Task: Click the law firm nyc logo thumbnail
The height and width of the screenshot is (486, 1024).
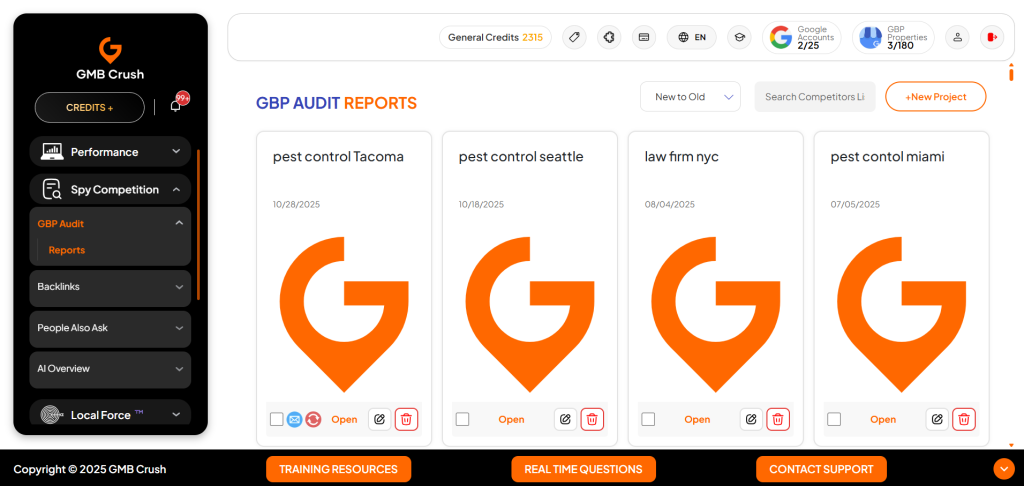Action: (716, 314)
